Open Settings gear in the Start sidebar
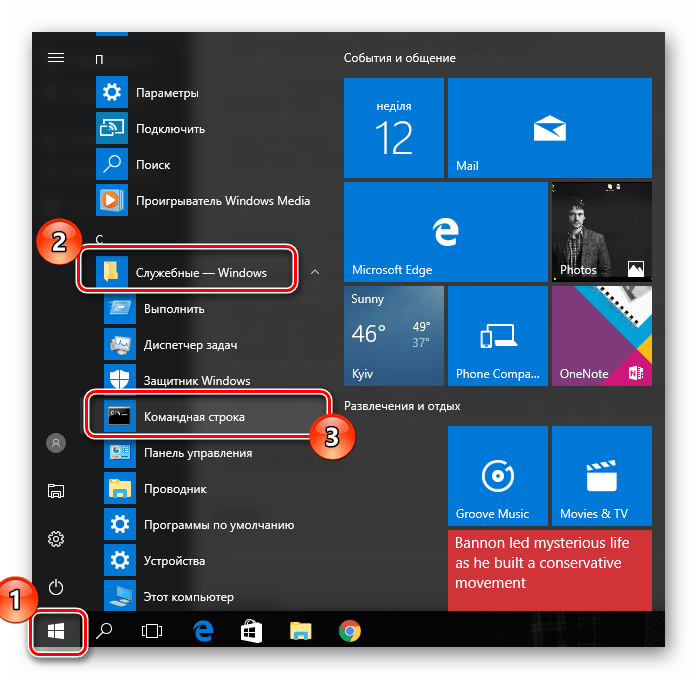This screenshot has height=679, width=697. (56, 539)
